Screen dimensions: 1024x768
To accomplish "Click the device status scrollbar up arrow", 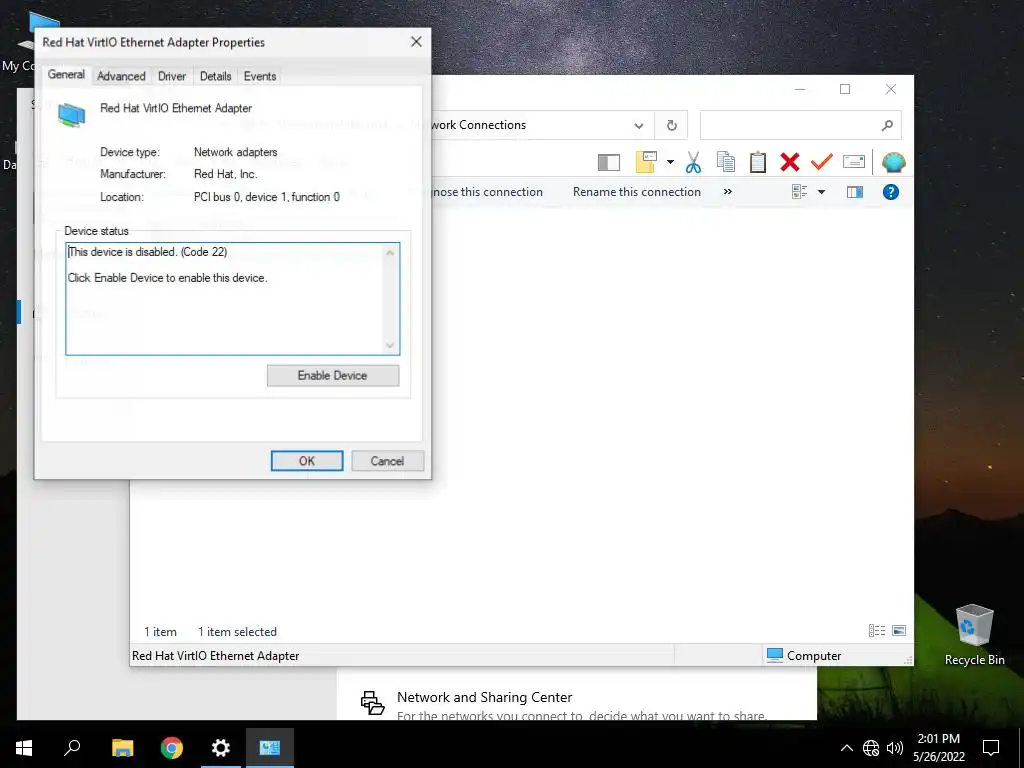I will point(390,253).
